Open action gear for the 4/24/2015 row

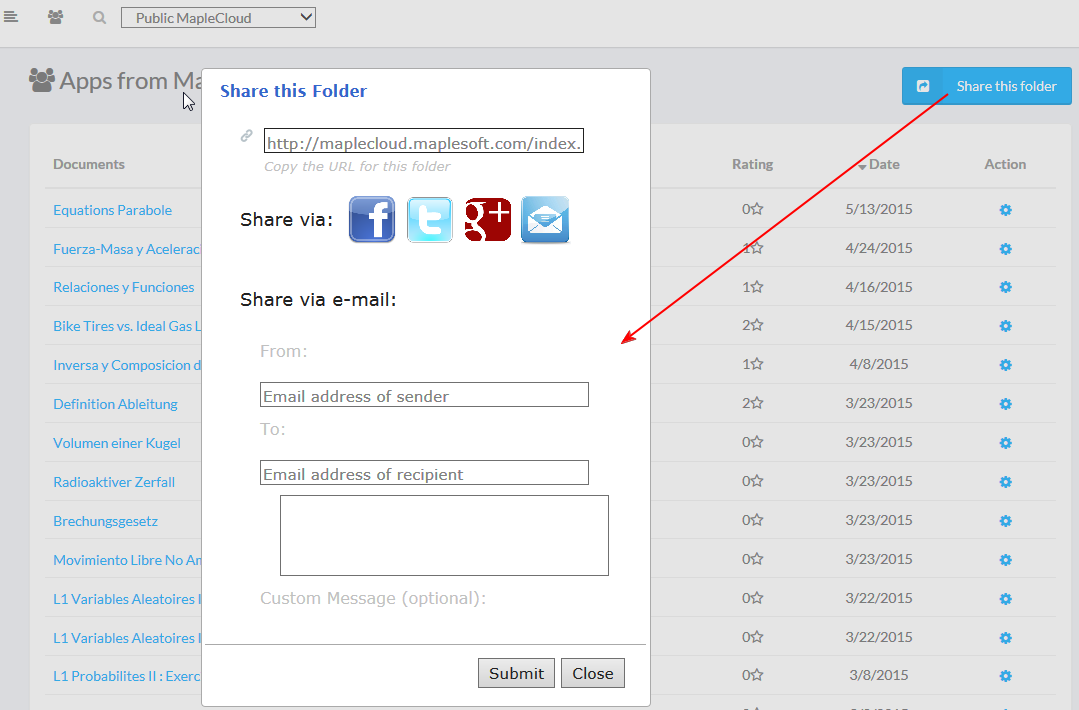tap(1005, 249)
